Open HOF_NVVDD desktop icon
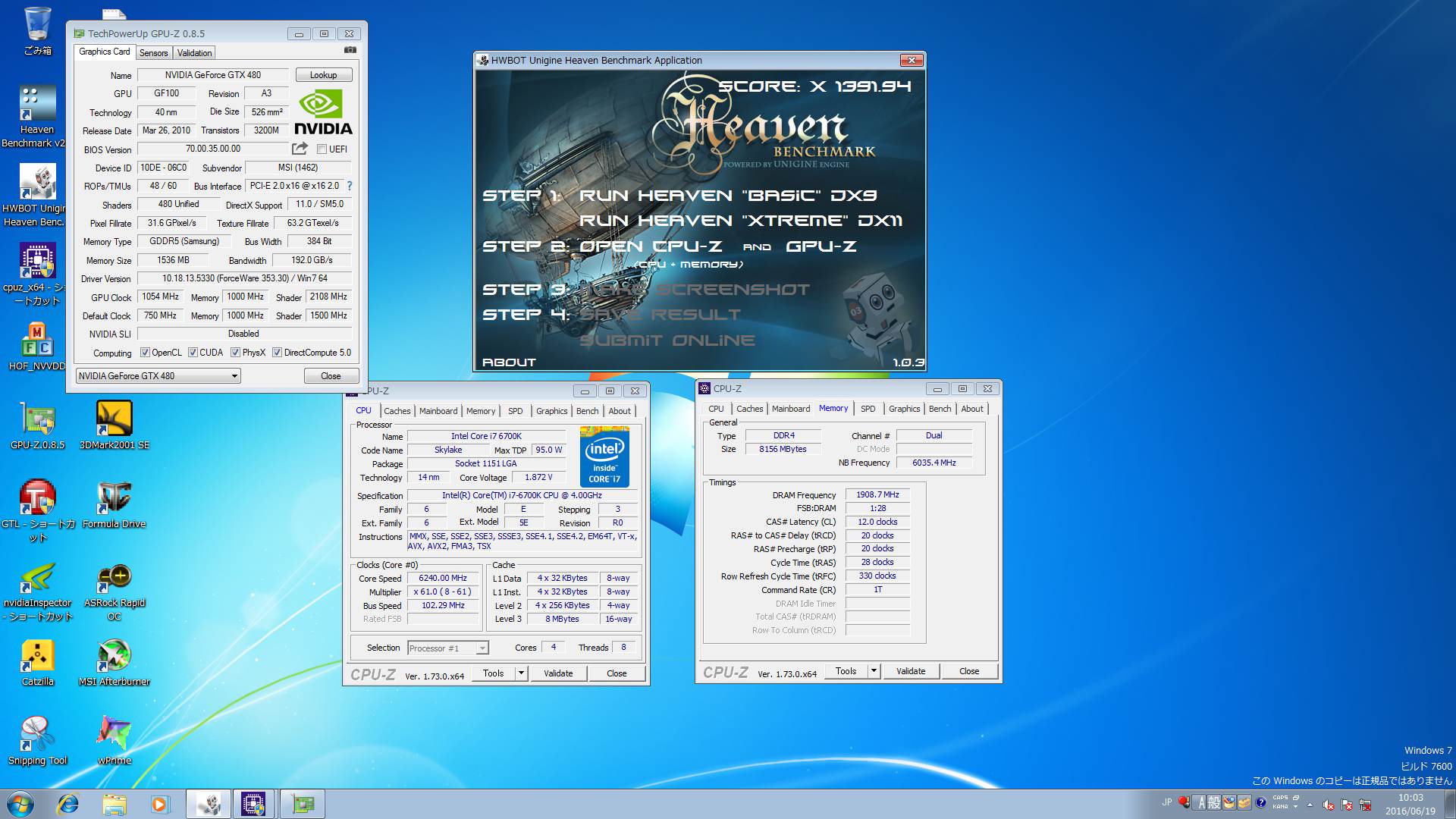This screenshot has height=819, width=1456. [x=37, y=347]
